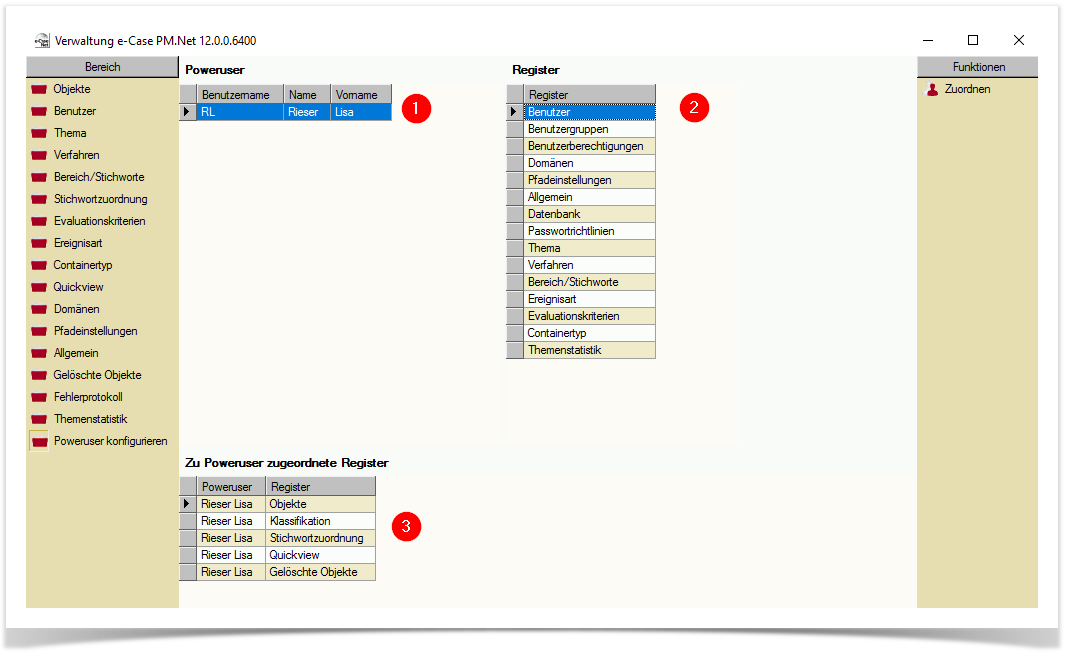1072x657 pixels.
Task: Click the Funktionen panel header
Action: (978, 67)
